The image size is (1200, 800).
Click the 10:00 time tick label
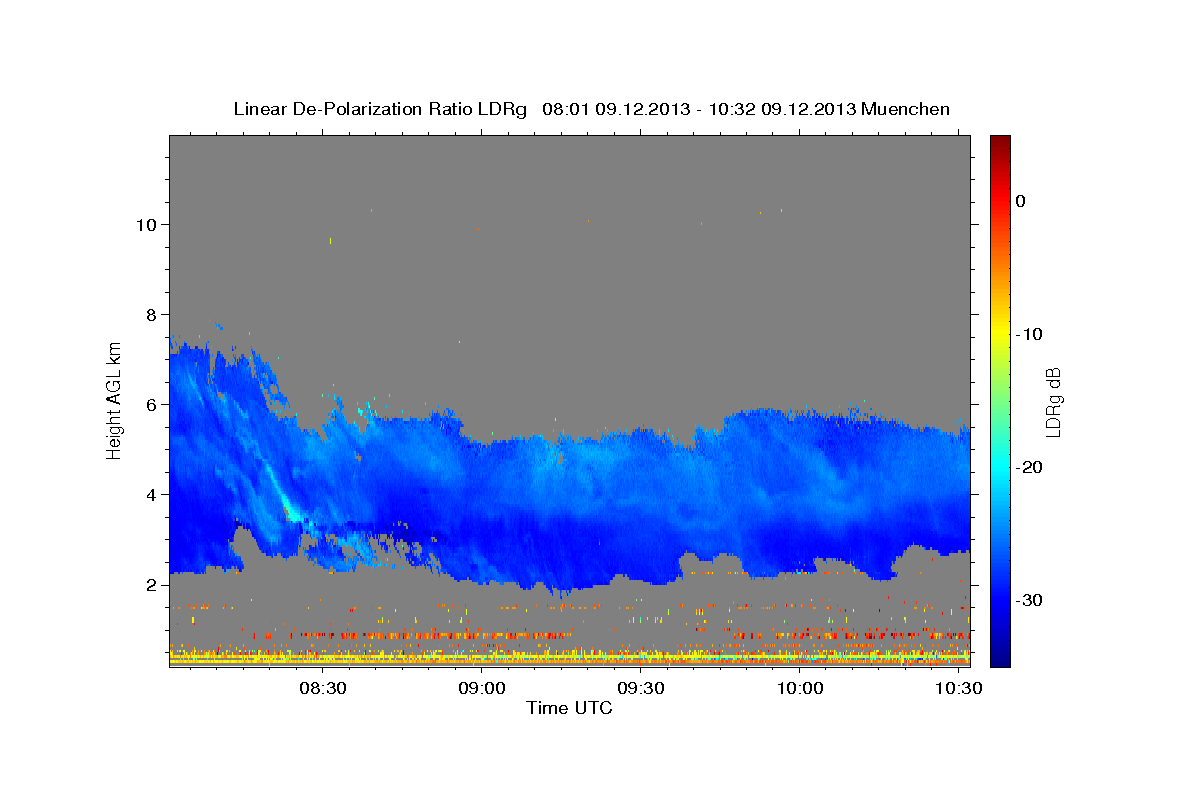click(801, 689)
